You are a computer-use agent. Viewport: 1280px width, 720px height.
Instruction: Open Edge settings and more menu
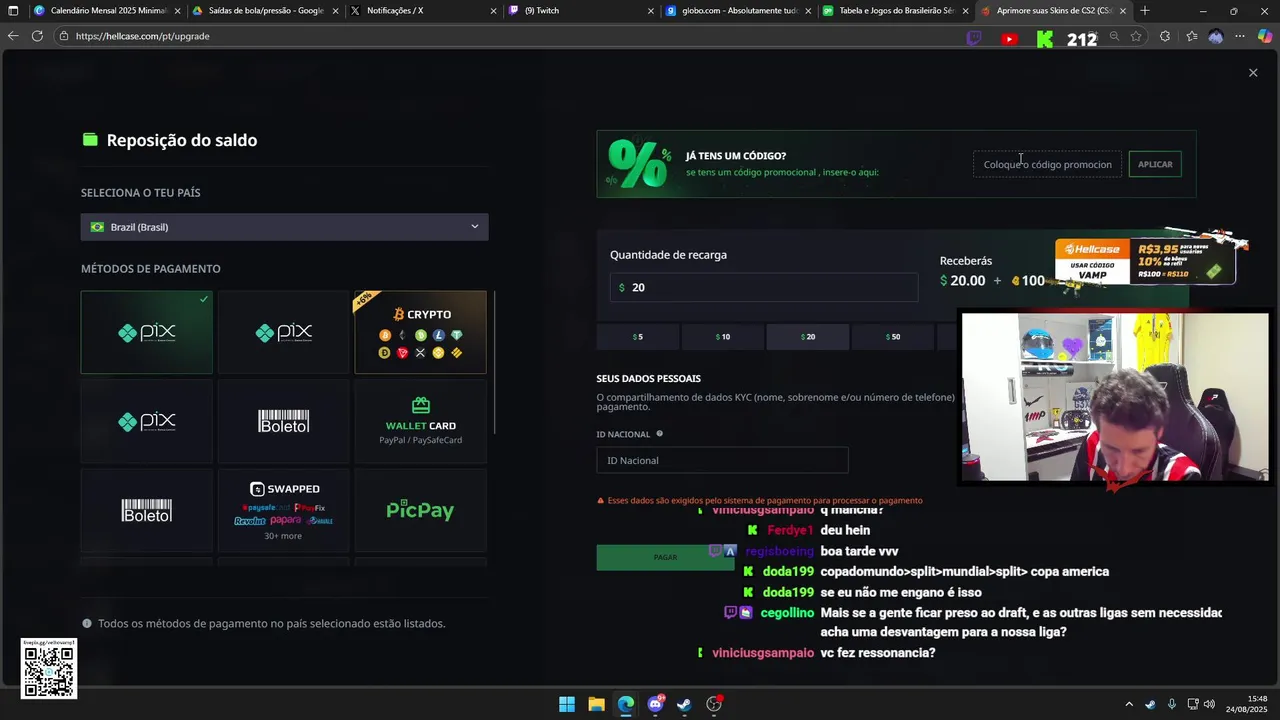pos(1240,36)
